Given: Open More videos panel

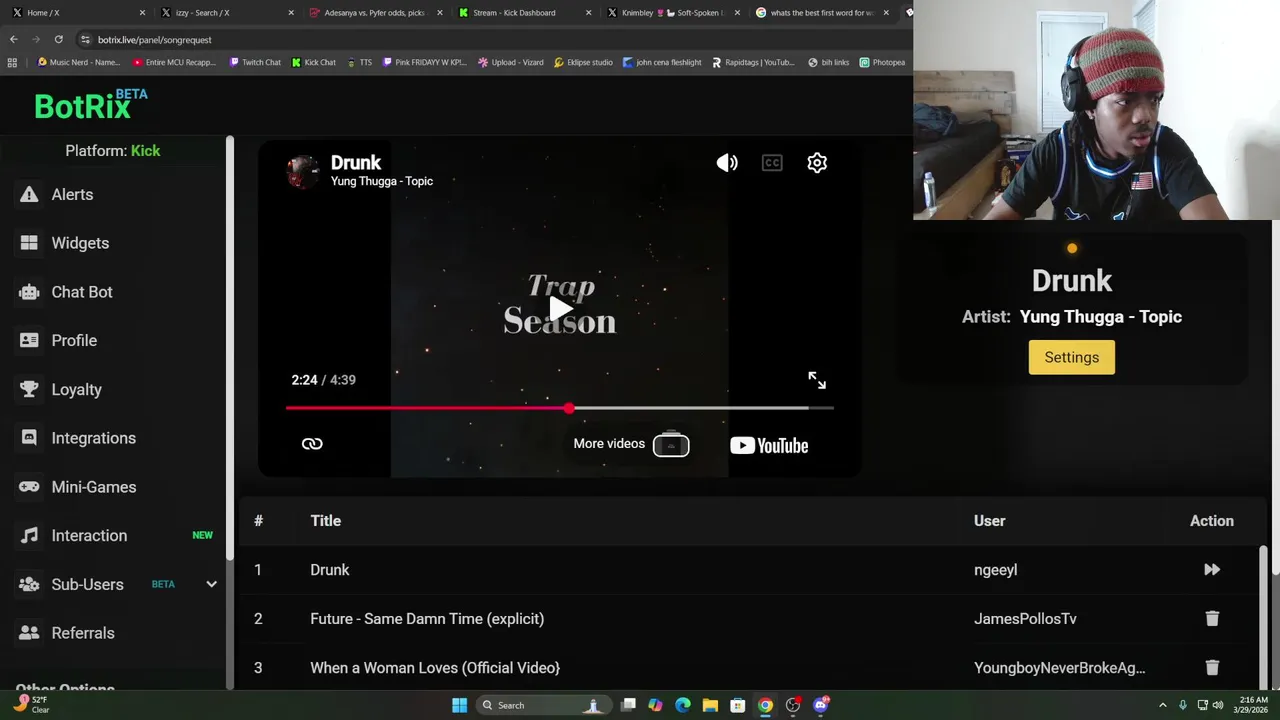Looking at the screenshot, I should click(631, 444).
